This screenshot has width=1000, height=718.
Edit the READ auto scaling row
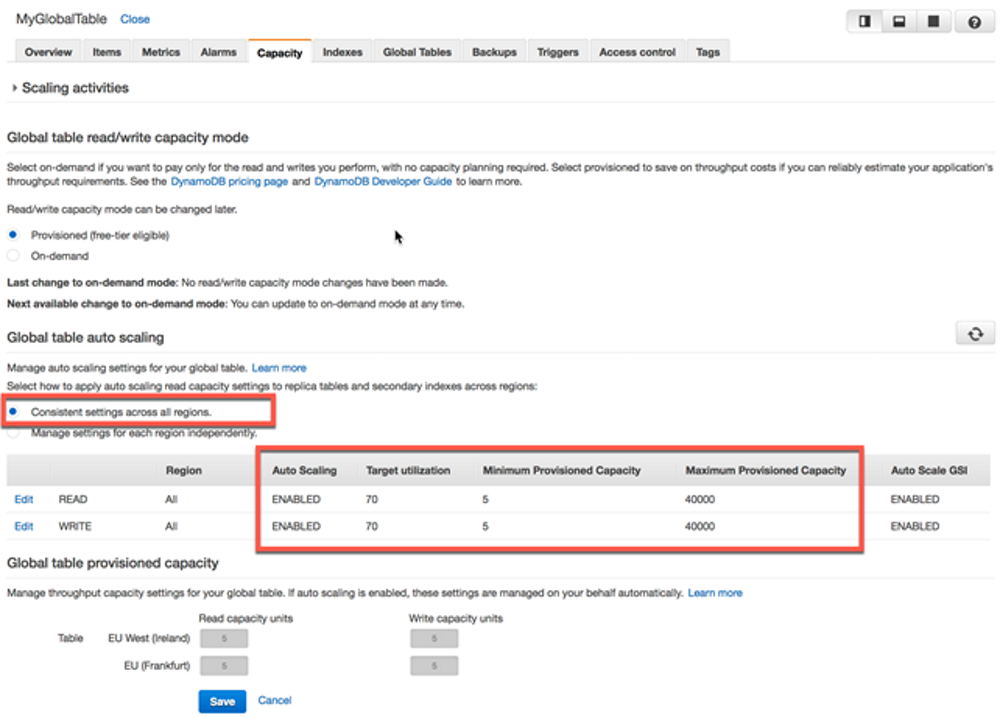point(23,499)
